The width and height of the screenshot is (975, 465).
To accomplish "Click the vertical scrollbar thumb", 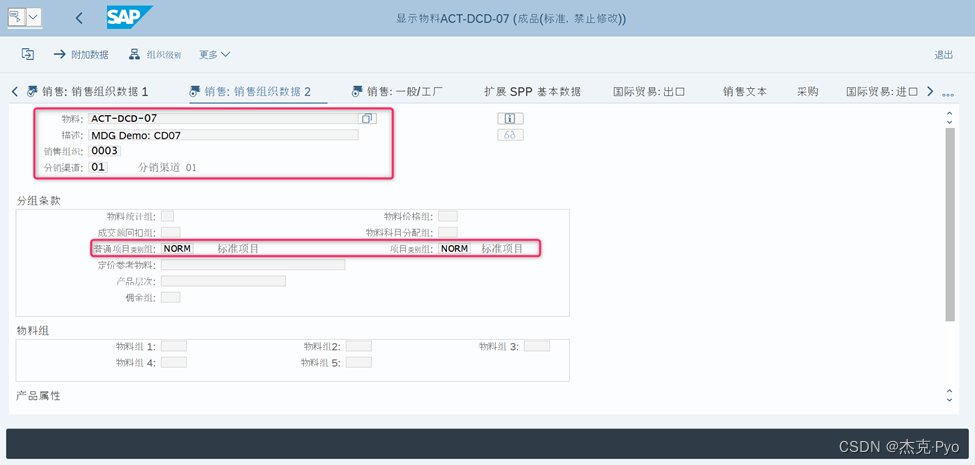I will tap(949, 224).
